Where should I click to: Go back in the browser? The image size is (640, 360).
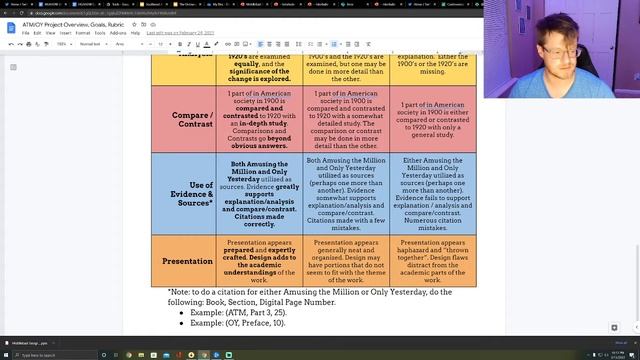point(5,13)
